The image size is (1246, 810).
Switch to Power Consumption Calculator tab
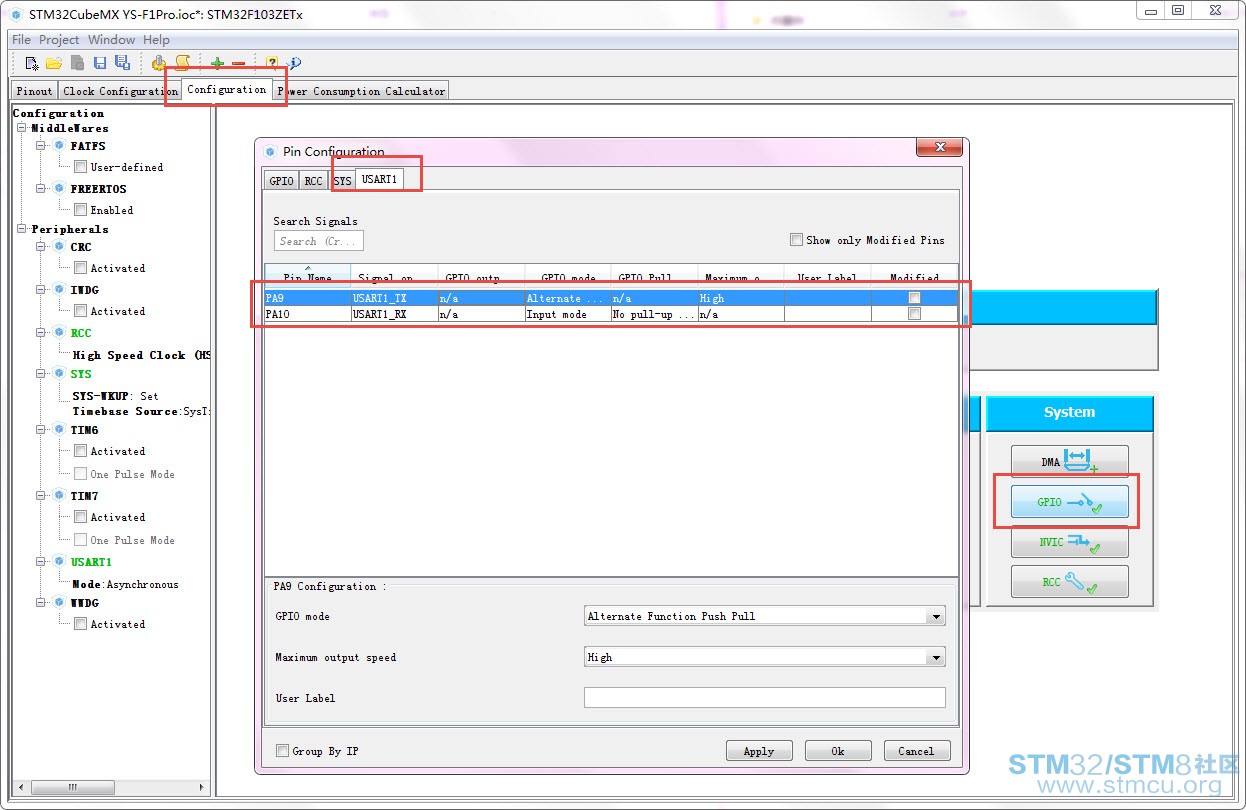click(x=361, y=91)
